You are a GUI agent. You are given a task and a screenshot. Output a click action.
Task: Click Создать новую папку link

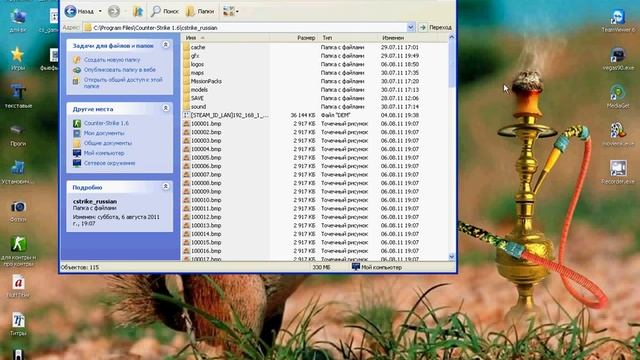pos(112,60)
